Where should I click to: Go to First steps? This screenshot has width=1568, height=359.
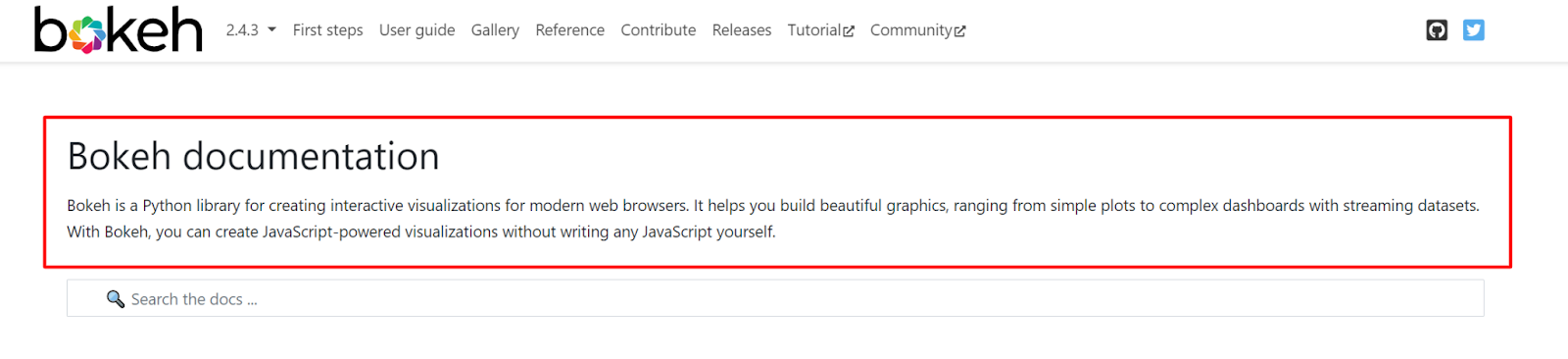(327, 30)
